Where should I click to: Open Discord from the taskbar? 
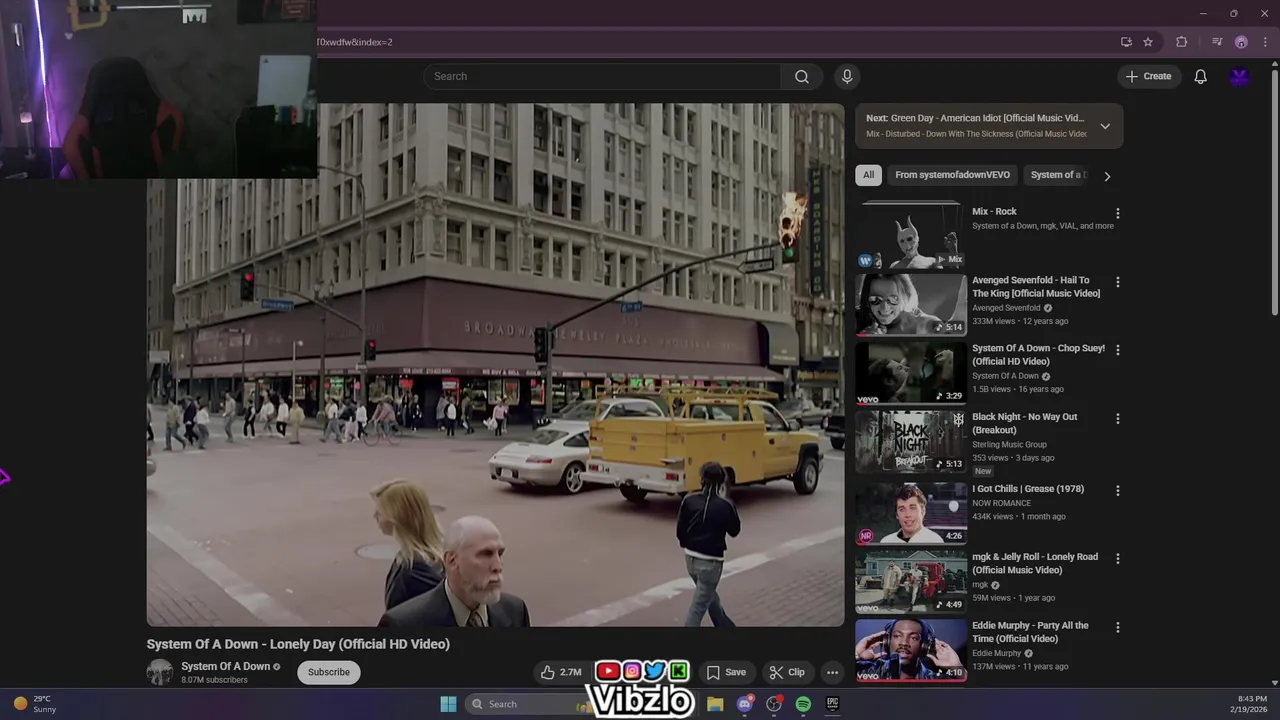(744, 704)
